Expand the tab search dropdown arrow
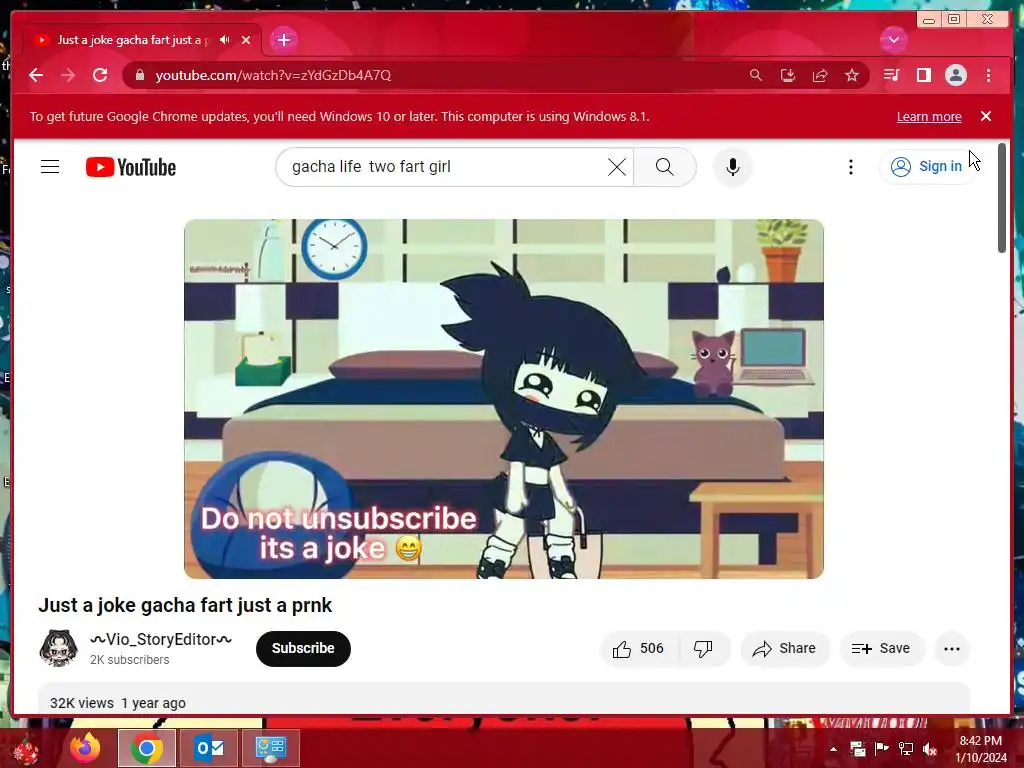The image size is (1024, 768). 893,40
